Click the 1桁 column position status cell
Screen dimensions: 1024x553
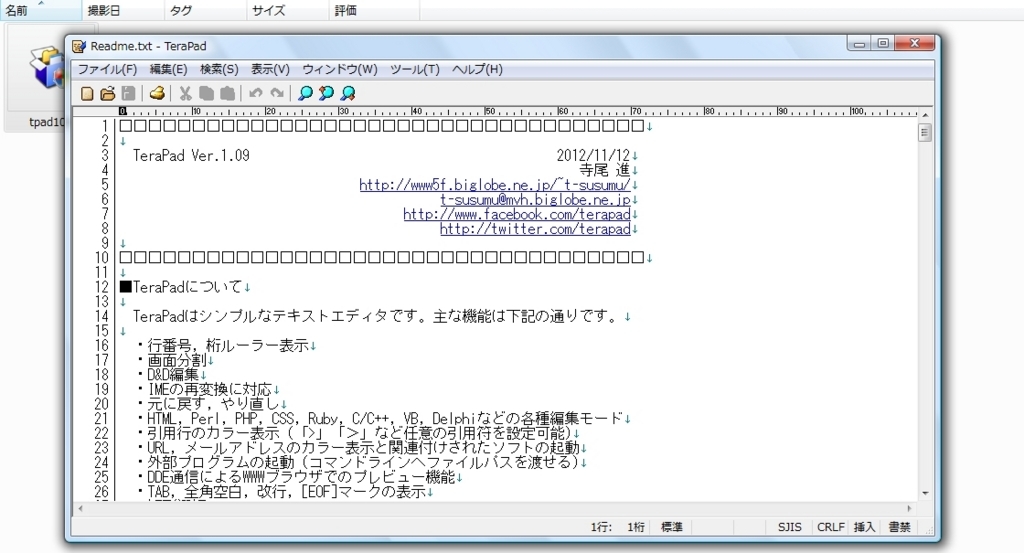coord(636,527)
